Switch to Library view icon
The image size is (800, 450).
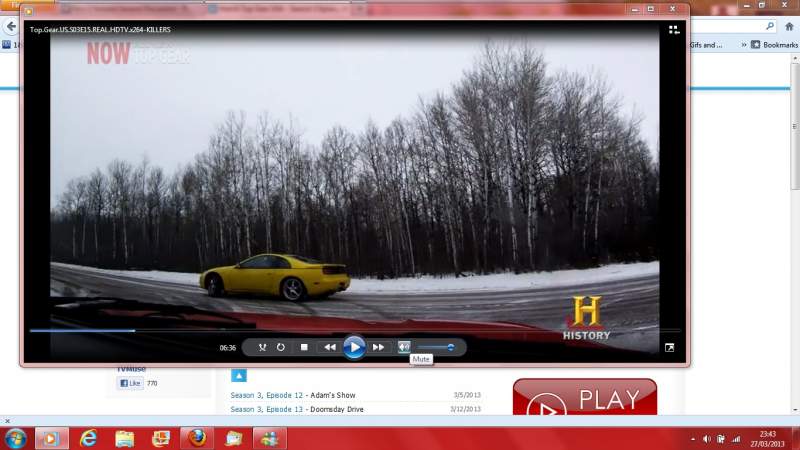[674, 30]
